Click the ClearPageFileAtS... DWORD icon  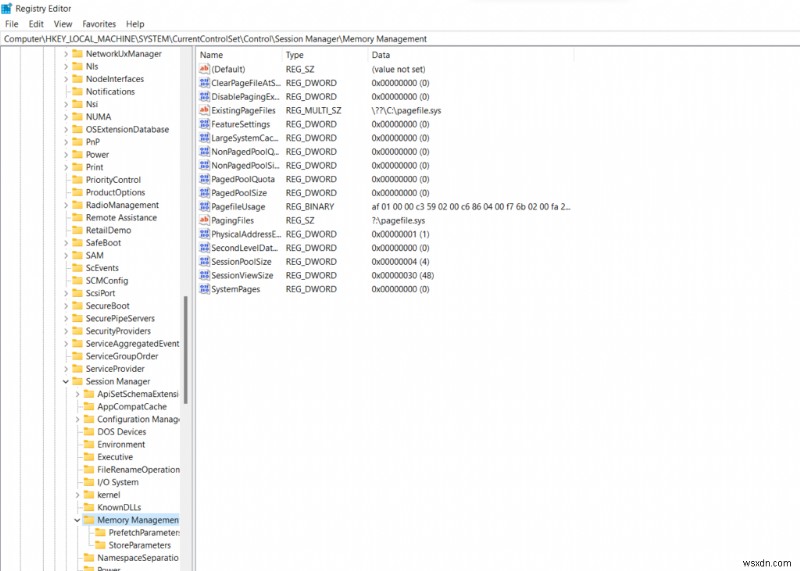[205, 83]
